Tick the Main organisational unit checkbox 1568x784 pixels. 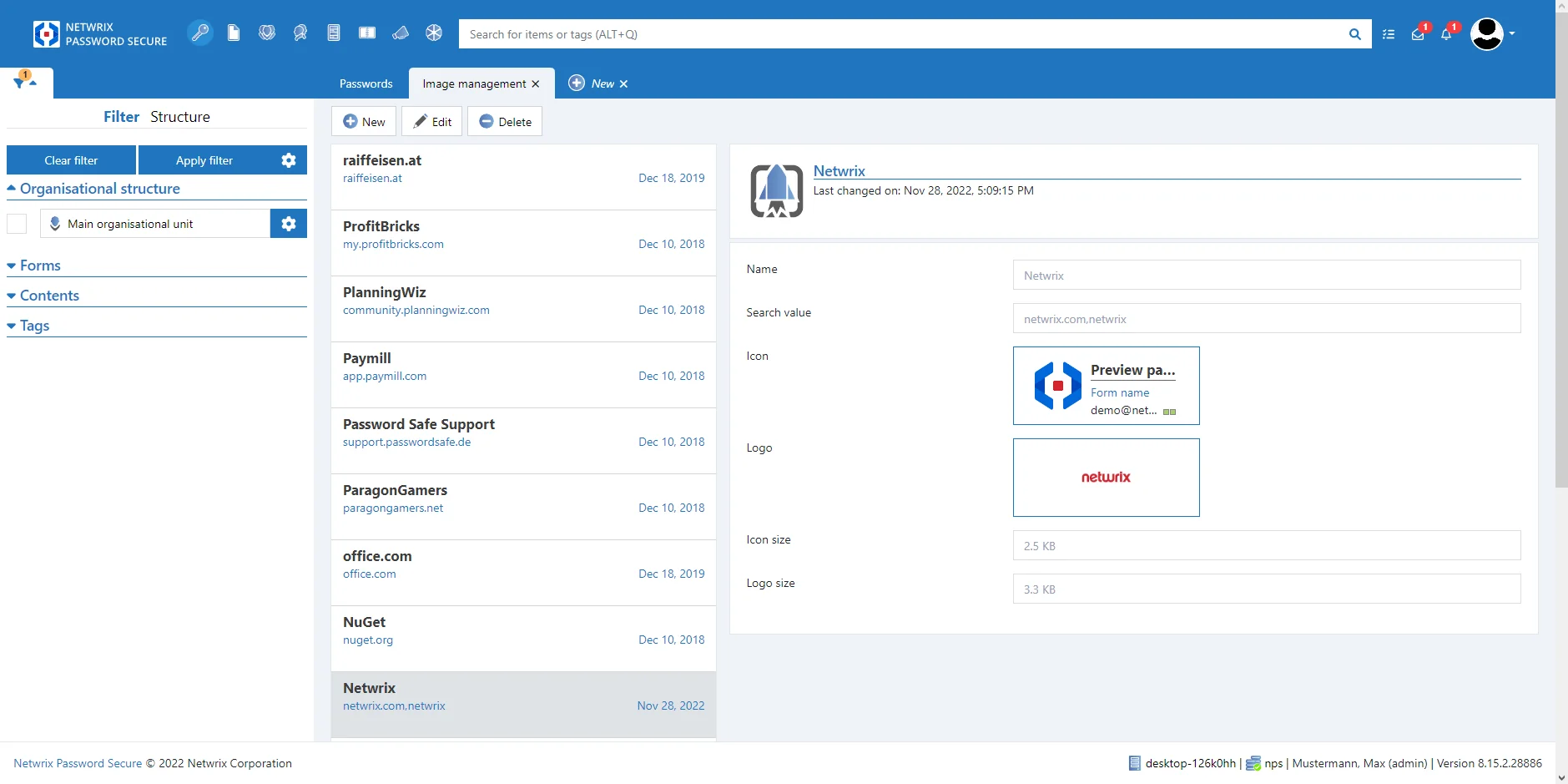coord(17,224)
